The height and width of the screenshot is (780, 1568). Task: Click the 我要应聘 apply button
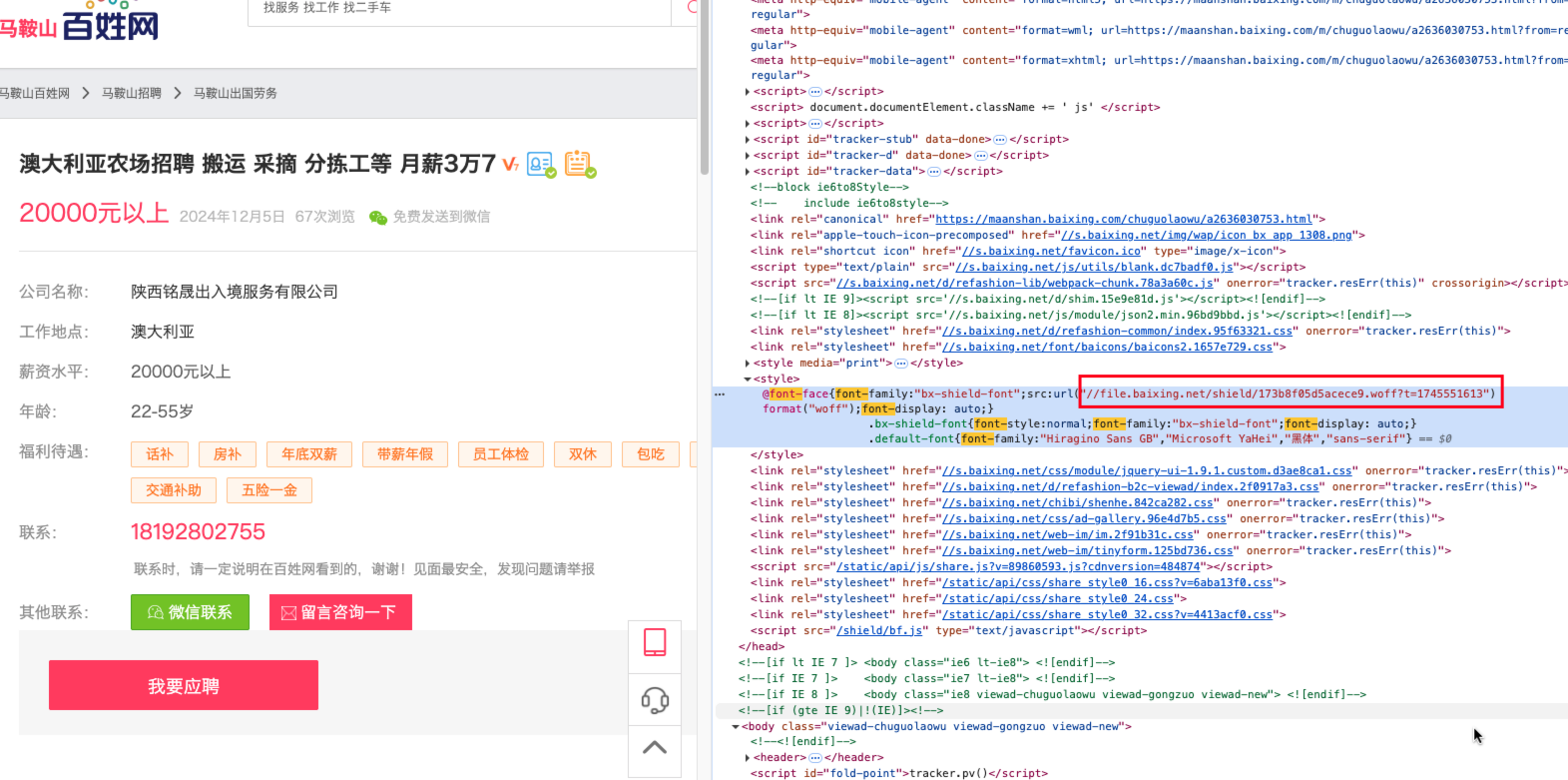pyautogui.click(x=184, y=685)
